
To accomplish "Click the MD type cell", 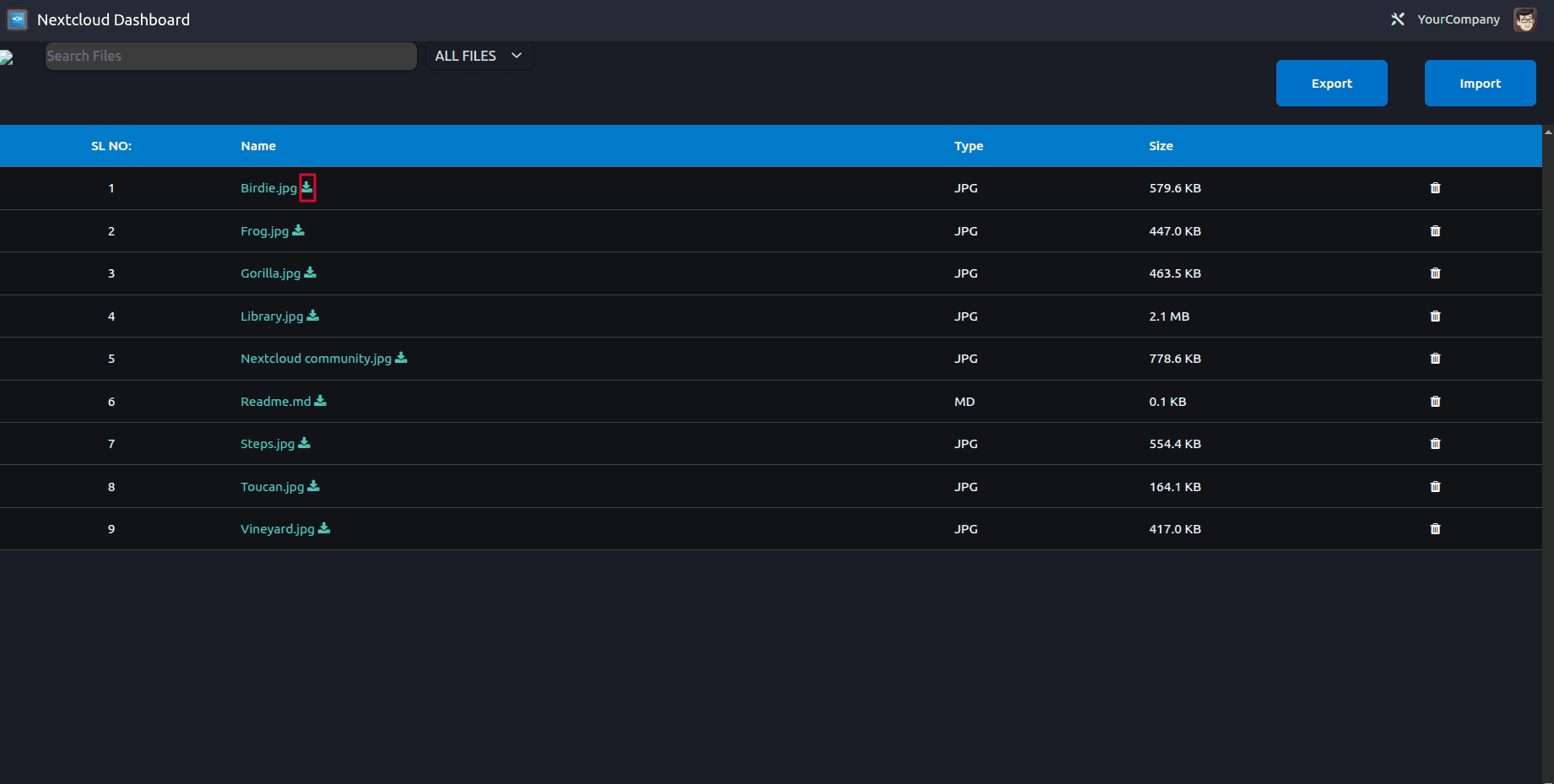I will [x=964, y=402].
